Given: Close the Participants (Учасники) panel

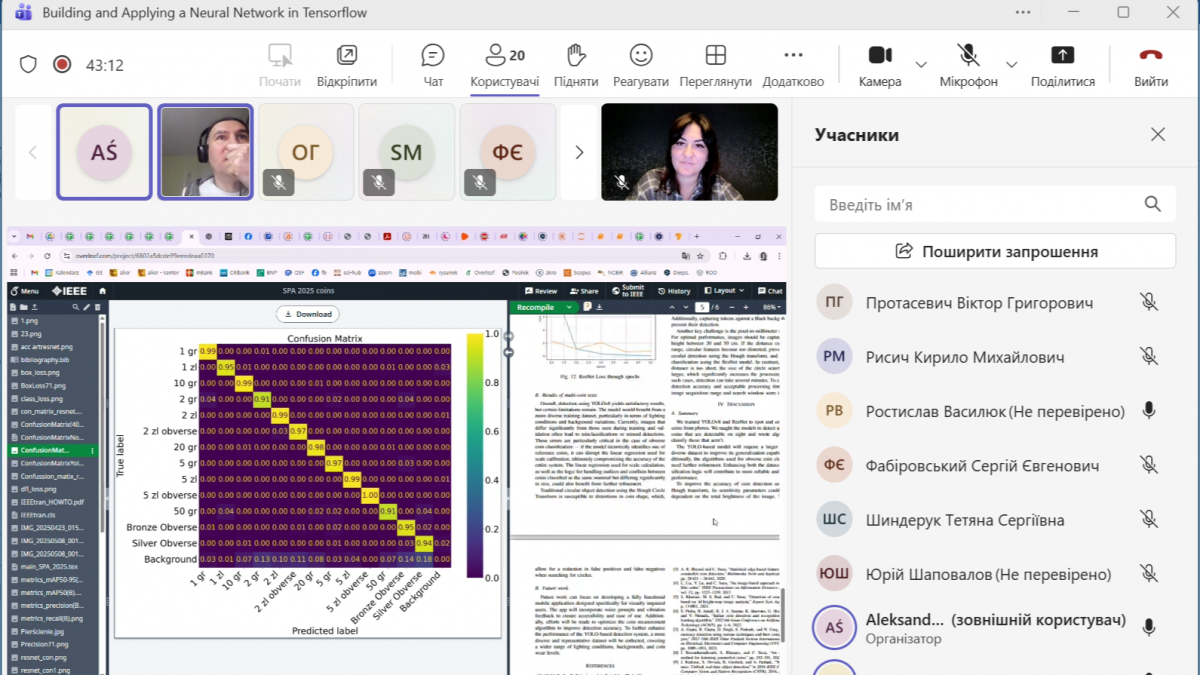Looking at the screenshot, I should [x=1157, y=135].
